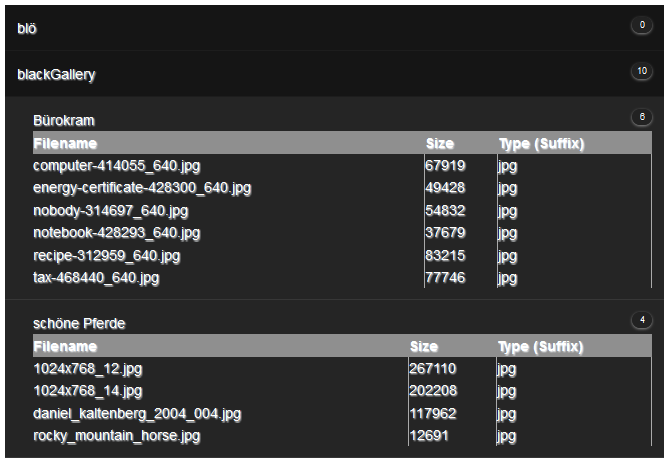Expand the blö accordion section
The width and height of the screenshot is (669, 464).
point(27,29)
